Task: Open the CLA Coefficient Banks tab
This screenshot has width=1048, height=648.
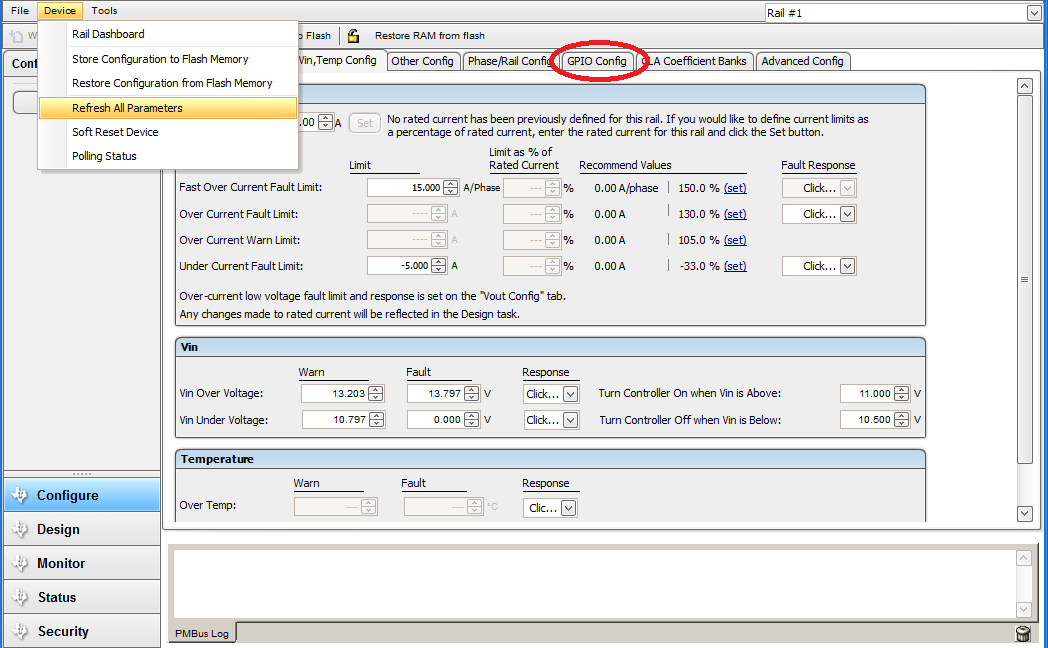Action: tap(697, 61)
